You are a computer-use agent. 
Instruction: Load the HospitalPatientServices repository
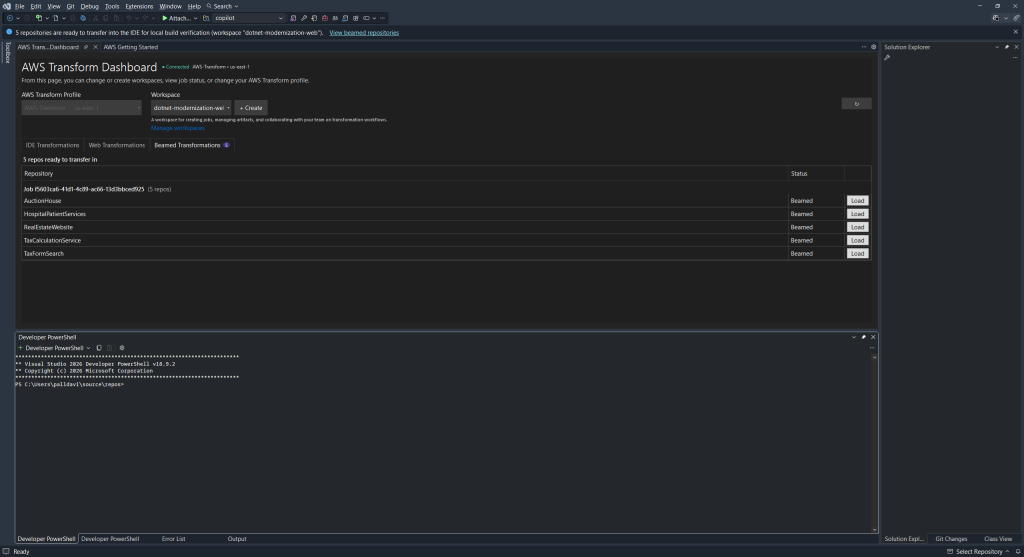tap(857, 214)
